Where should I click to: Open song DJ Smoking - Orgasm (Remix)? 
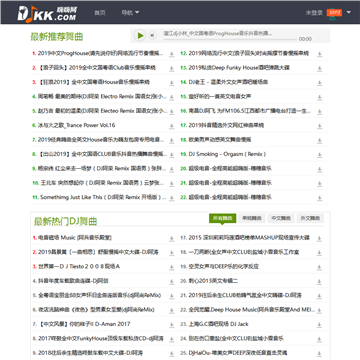tap(227, 154)
